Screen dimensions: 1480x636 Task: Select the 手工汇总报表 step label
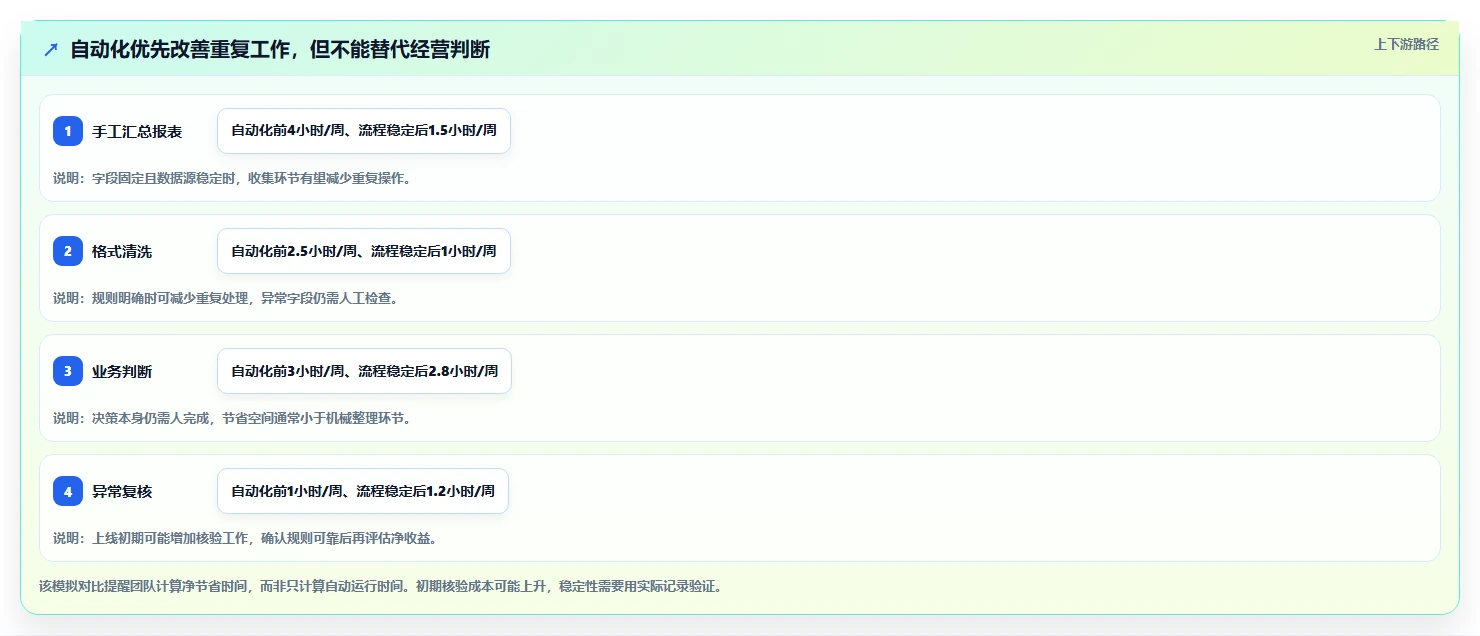(x=137, y=131)
